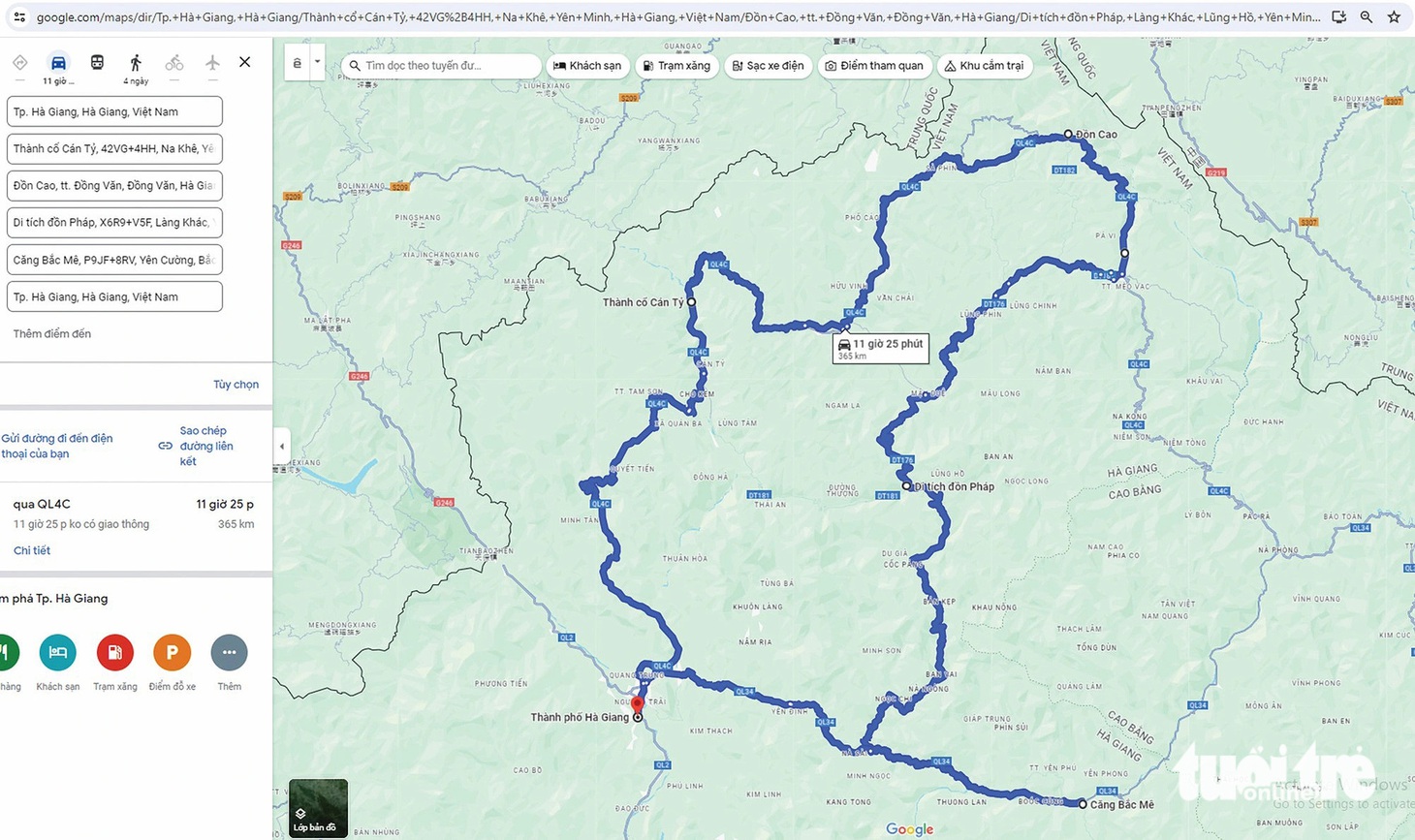Screen dimensions: 1415x840
Task: Filter map by Điểm tham quan chip
Action: tap(874, 66)
